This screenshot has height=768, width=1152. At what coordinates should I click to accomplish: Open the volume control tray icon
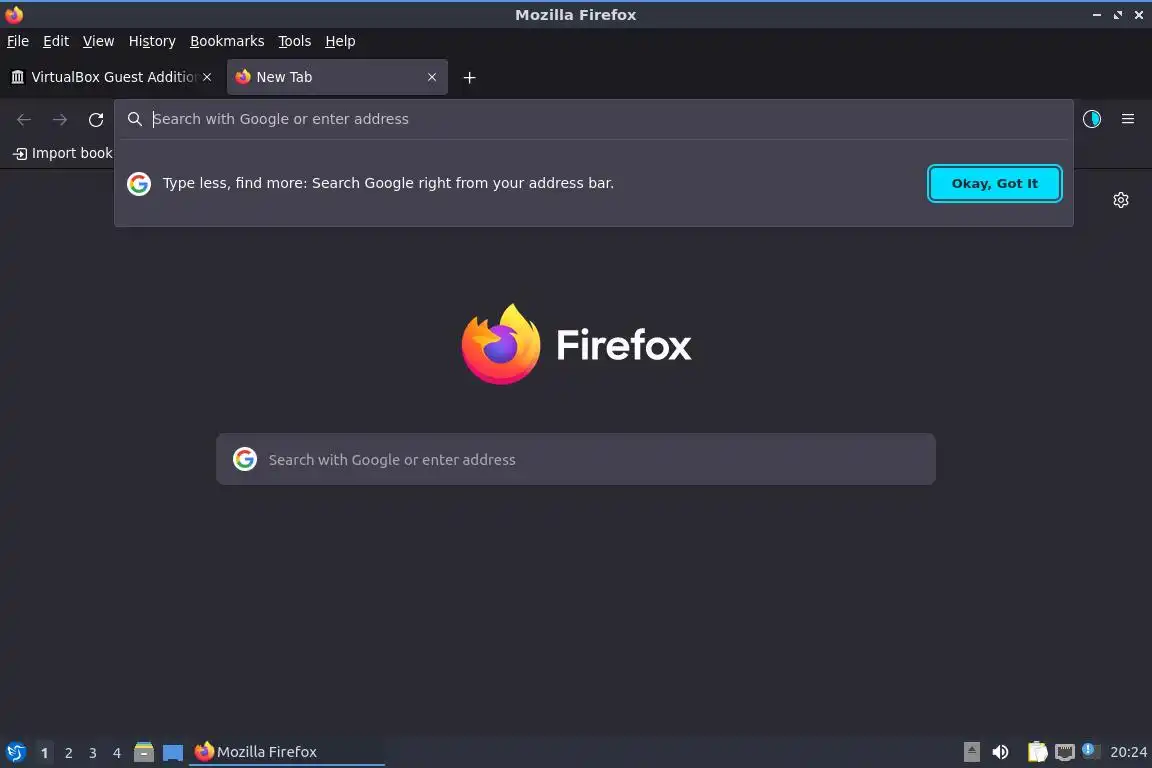(x=1000, y=752)
